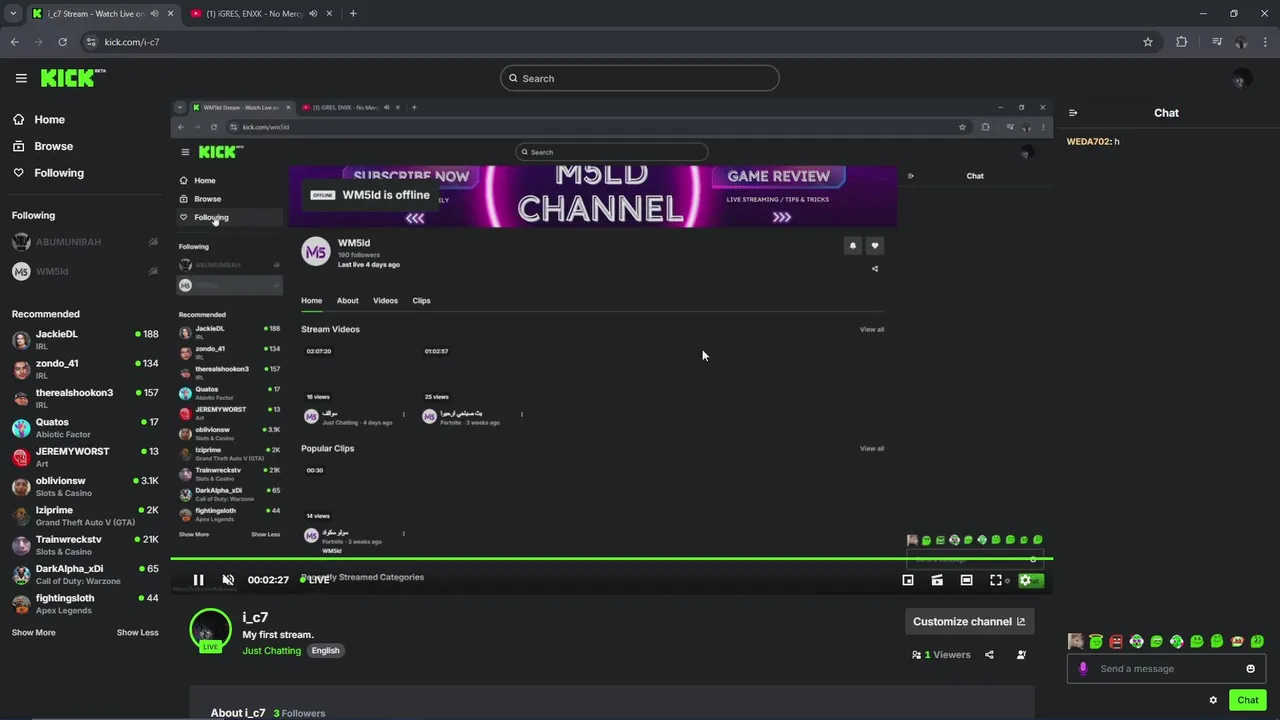
Task: Open recommended channel JEREMYWORST
Action: [x=85, y=457]
